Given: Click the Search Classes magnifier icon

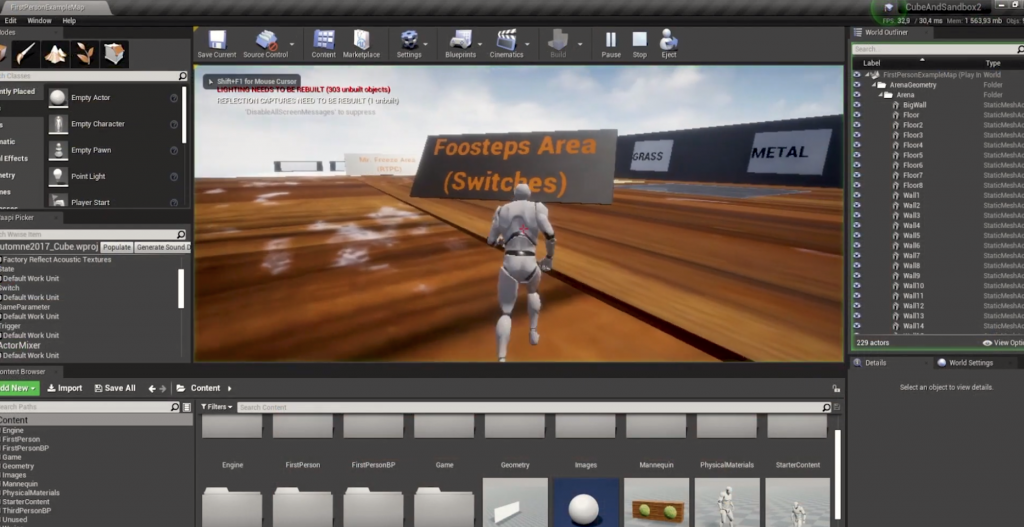Looking at the screenshot, I should pyautogui.click(x=182, y=76).
